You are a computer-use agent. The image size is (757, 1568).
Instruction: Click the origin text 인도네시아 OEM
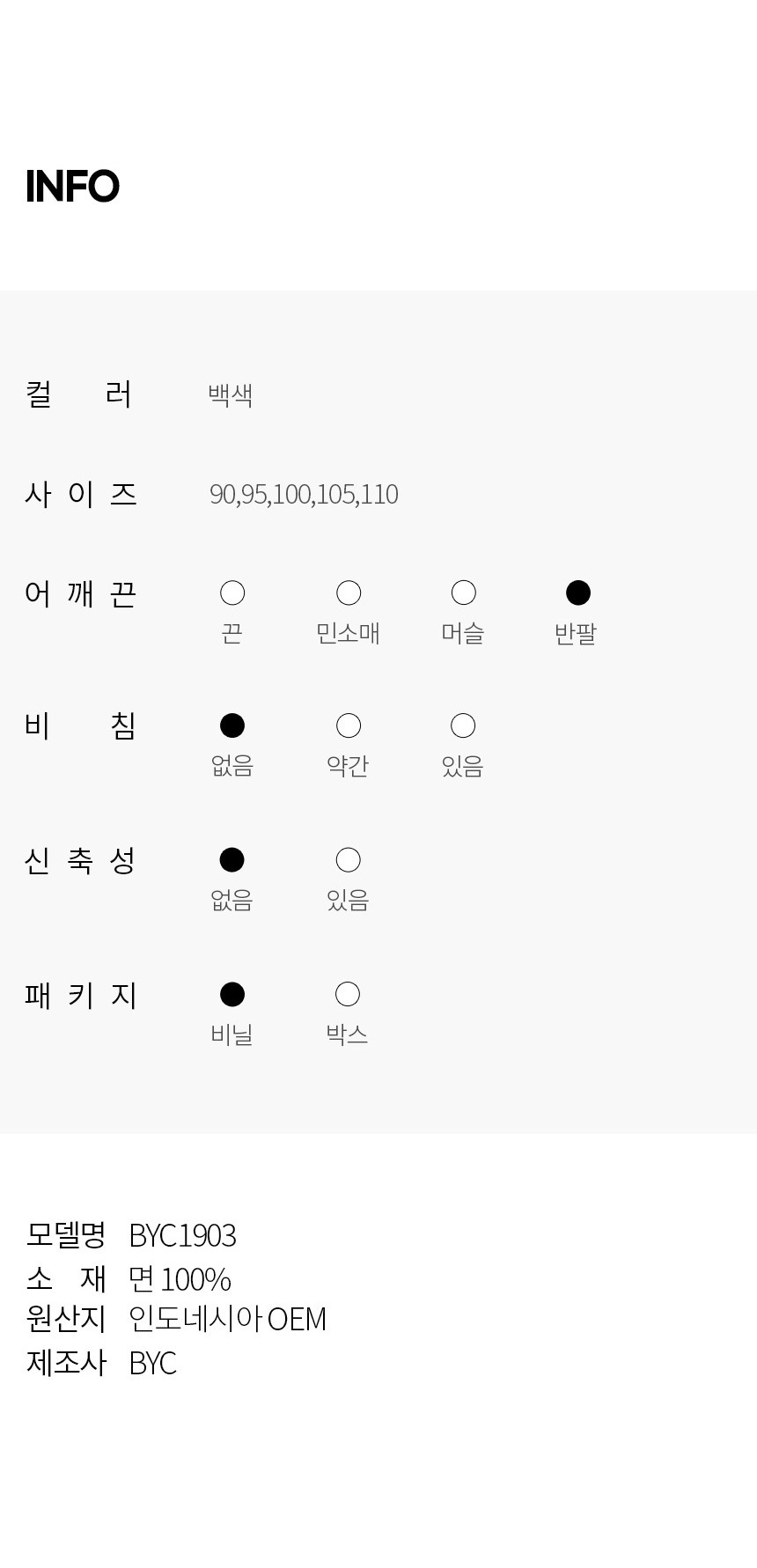227,1319
